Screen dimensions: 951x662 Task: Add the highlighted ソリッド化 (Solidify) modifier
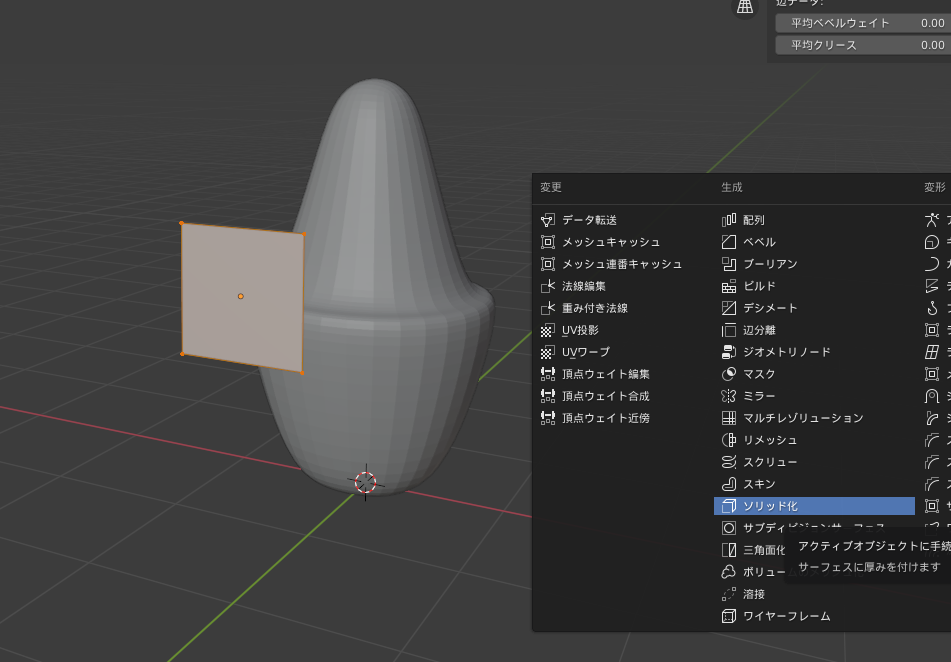[814, 506]
